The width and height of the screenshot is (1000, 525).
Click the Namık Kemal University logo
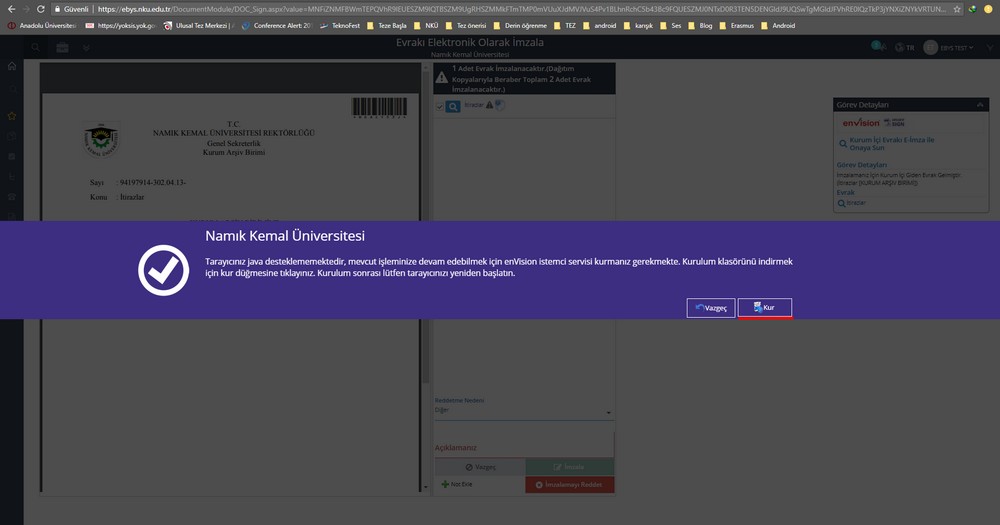tap(101, 139)
